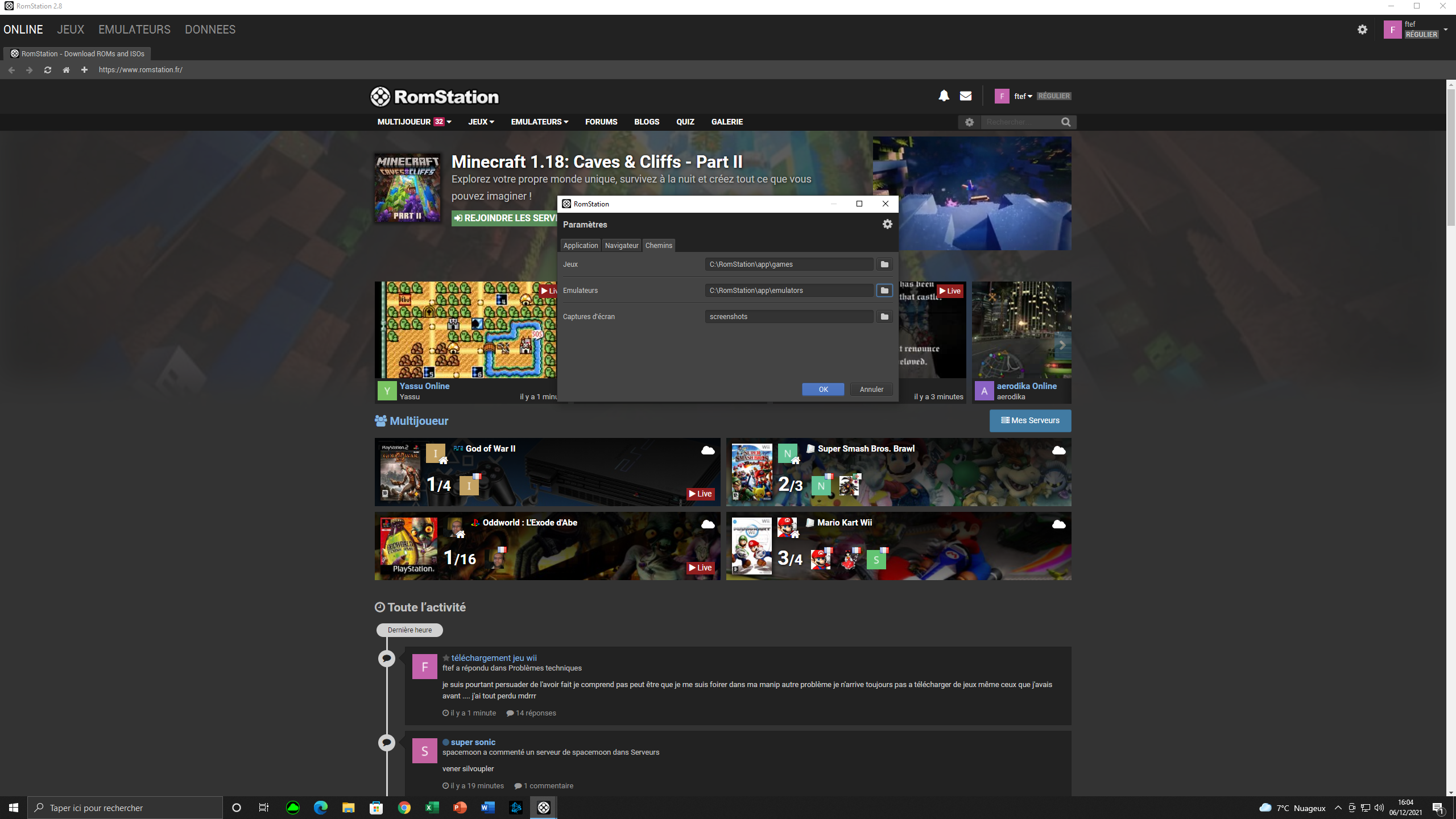The height and width of the screenshot is (819, 1456).
Task: Open Excel from the taskbar
Action: click(x=432, y=808)
